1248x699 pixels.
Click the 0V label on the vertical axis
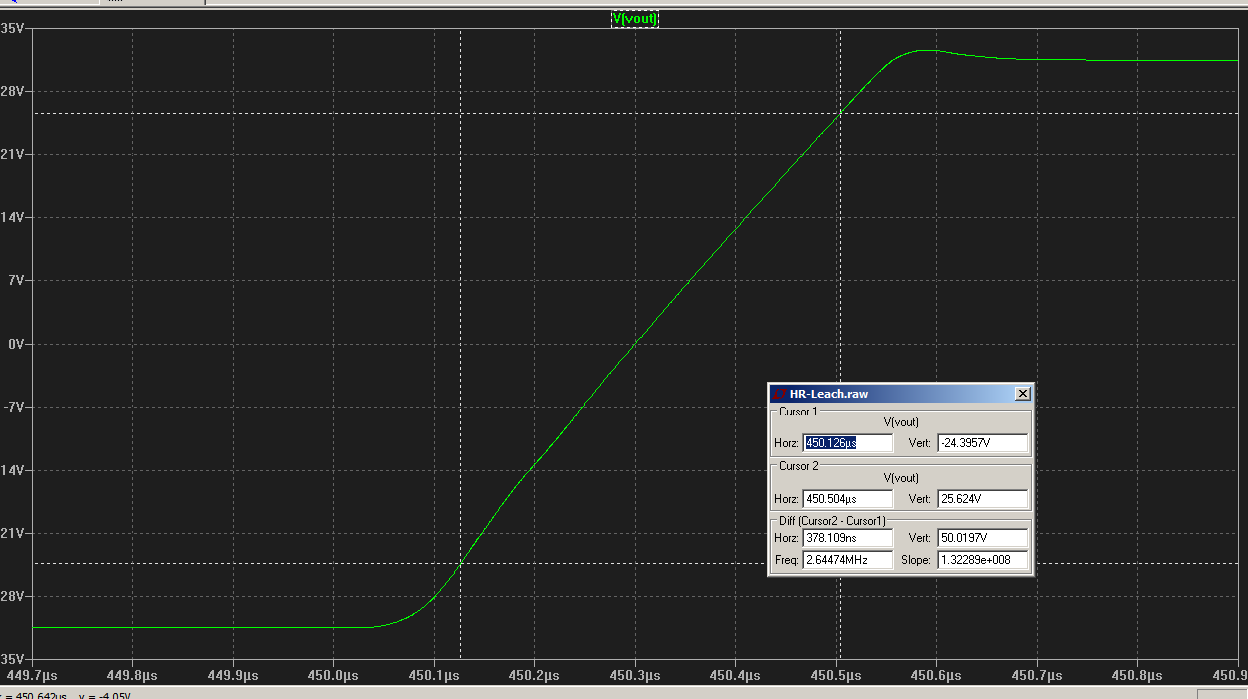[18, 344]
